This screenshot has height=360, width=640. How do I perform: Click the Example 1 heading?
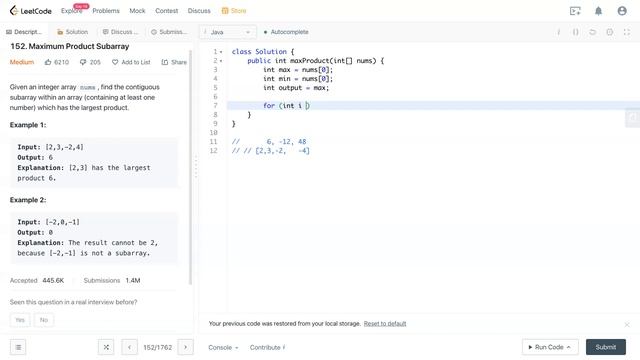[28, 125]
